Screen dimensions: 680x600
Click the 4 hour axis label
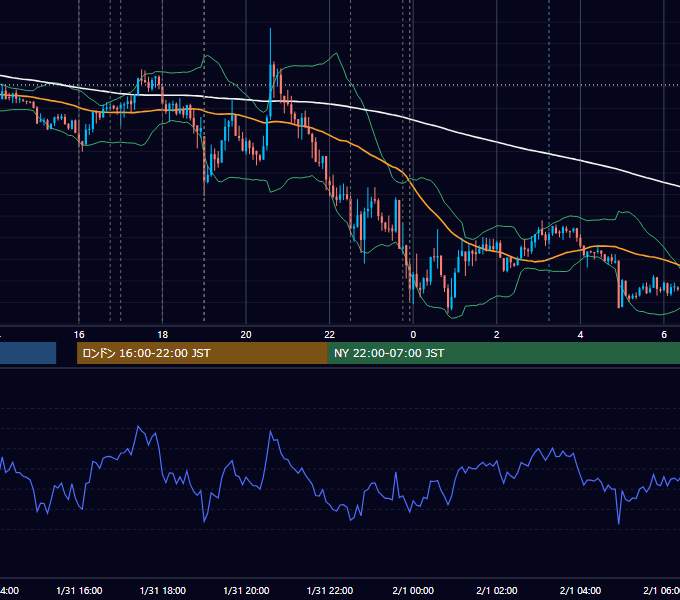[580, 335]
